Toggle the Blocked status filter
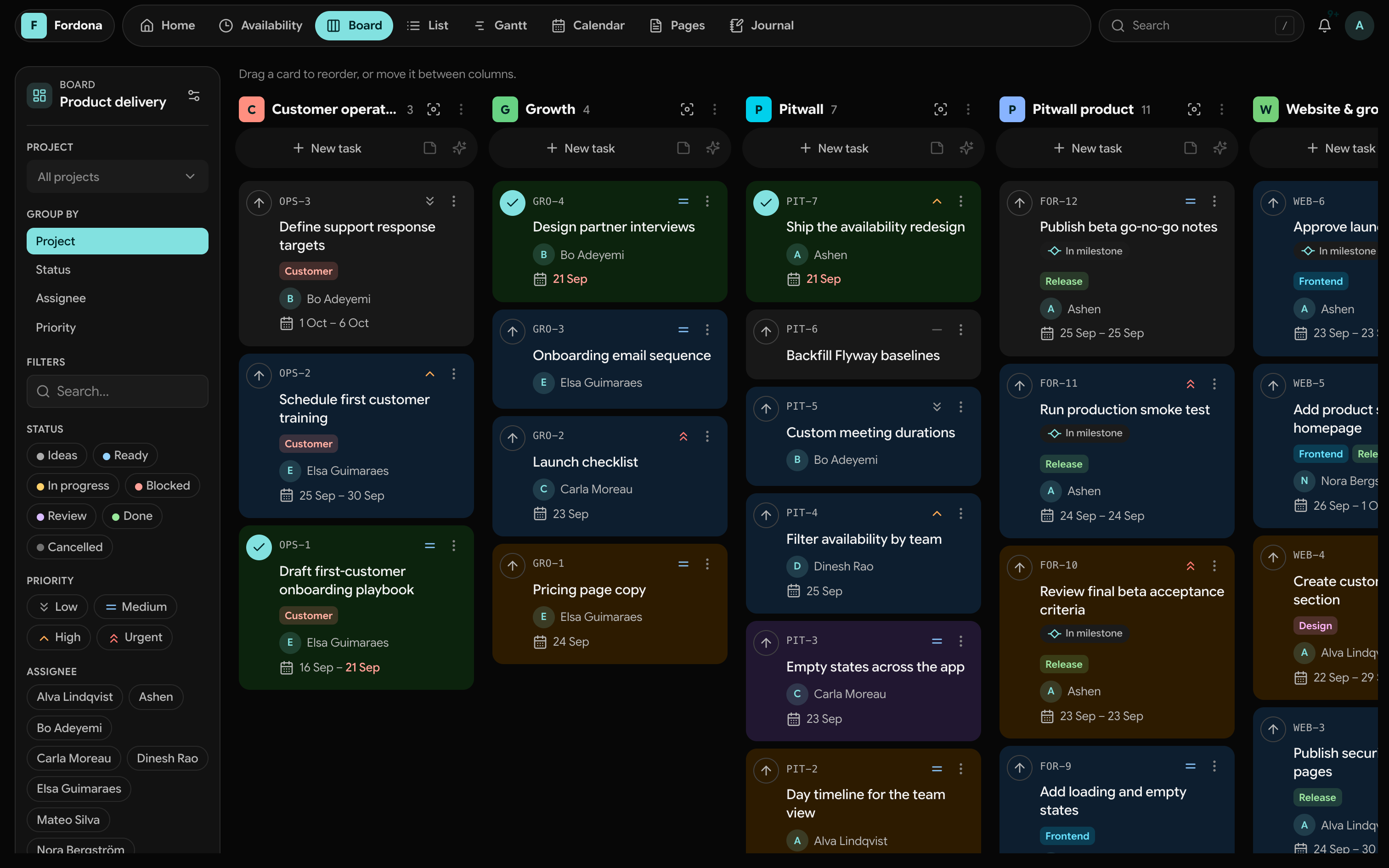 click(x=163, y=486)
